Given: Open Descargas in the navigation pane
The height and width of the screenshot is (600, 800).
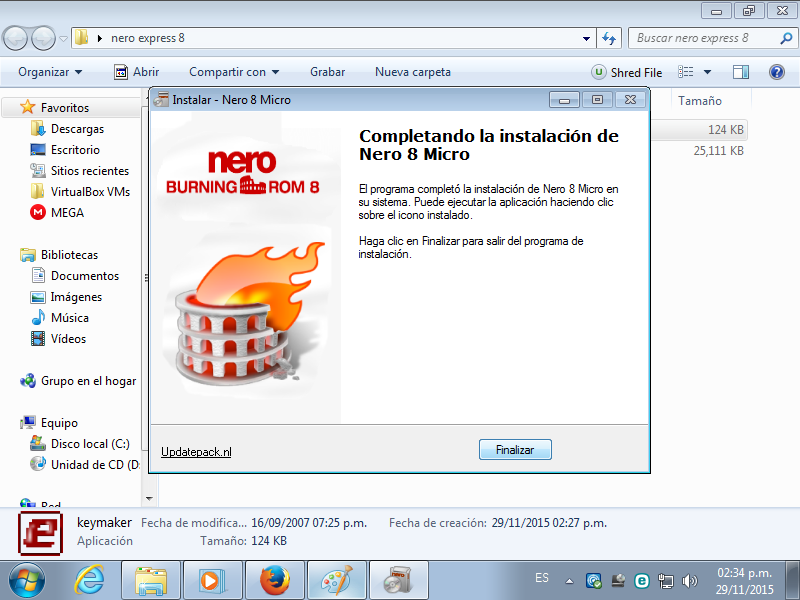Looking at the screenshot, I should click(x=77, y=129).
